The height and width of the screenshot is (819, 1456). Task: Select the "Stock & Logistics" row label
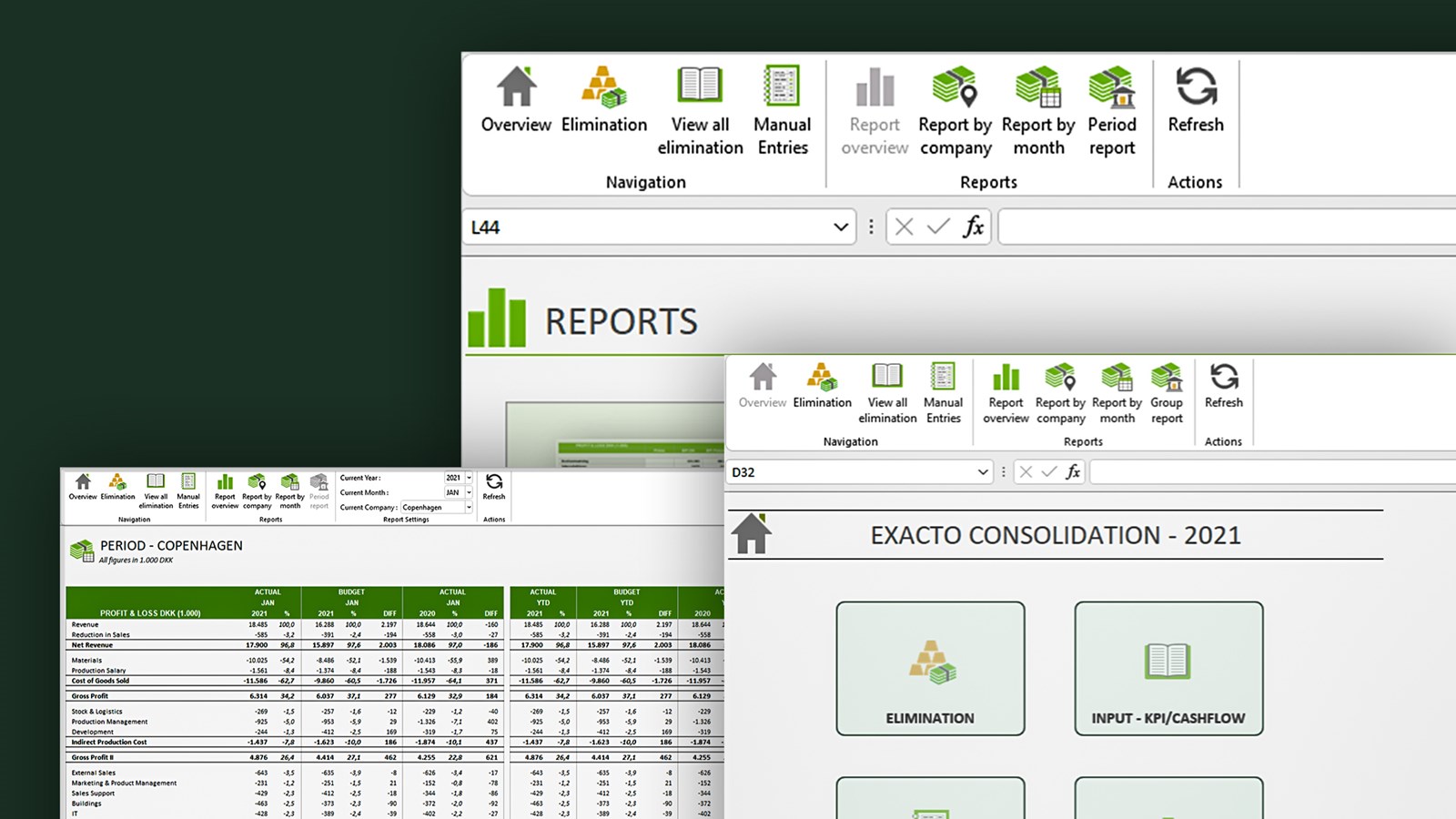pyautogui.click(x=96, y=712)
